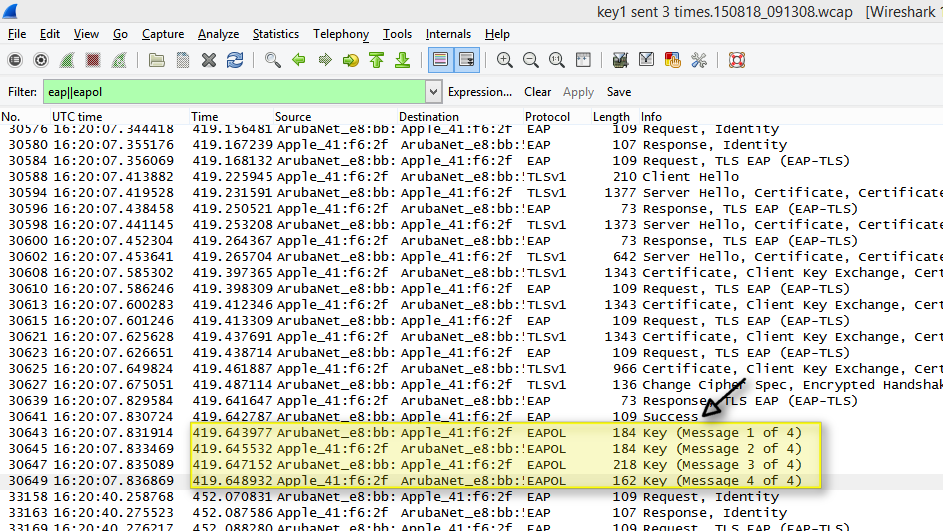Image resolution: width=943 pixels, height=531 pixels.
Task: Select packet 30647 Key Message 3 of 4
Action: coord(472,465)
